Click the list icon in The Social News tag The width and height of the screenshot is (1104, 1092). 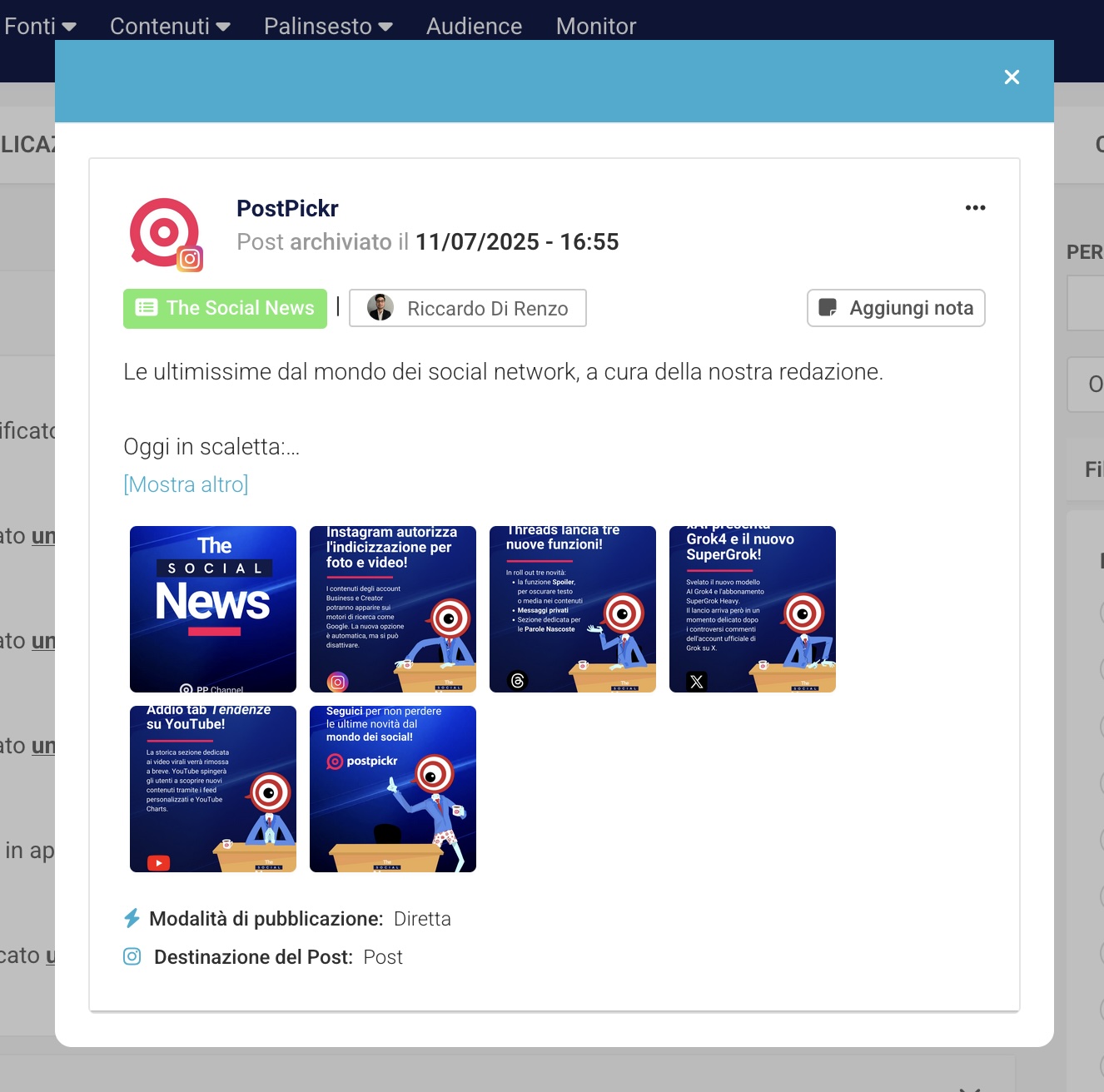click(x=147, y=308)
